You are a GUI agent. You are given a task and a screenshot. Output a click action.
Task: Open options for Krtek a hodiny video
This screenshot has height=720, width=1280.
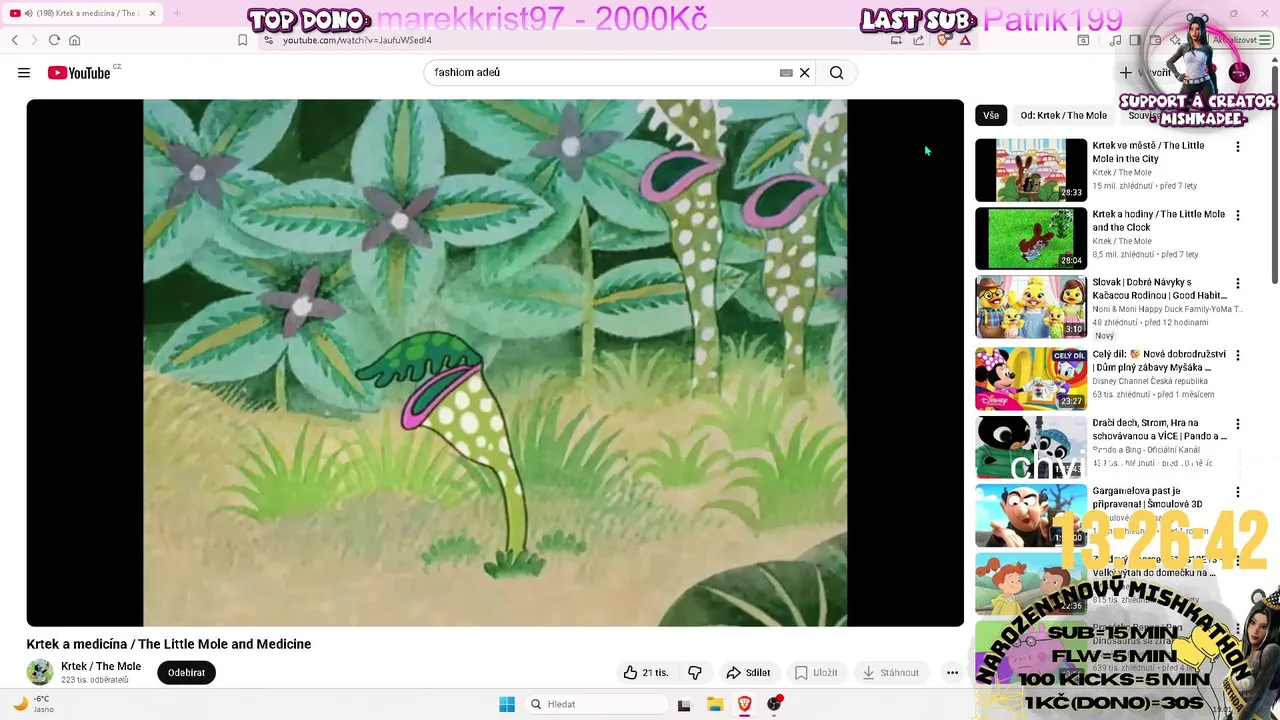1237,215
